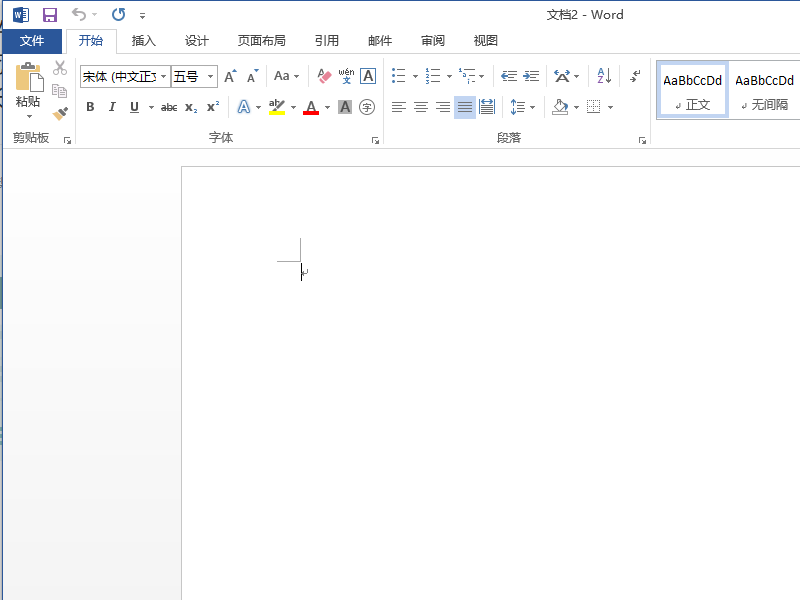800x600 pixels.
Task: Open the font name dropdown
Action: coord(164,77)
